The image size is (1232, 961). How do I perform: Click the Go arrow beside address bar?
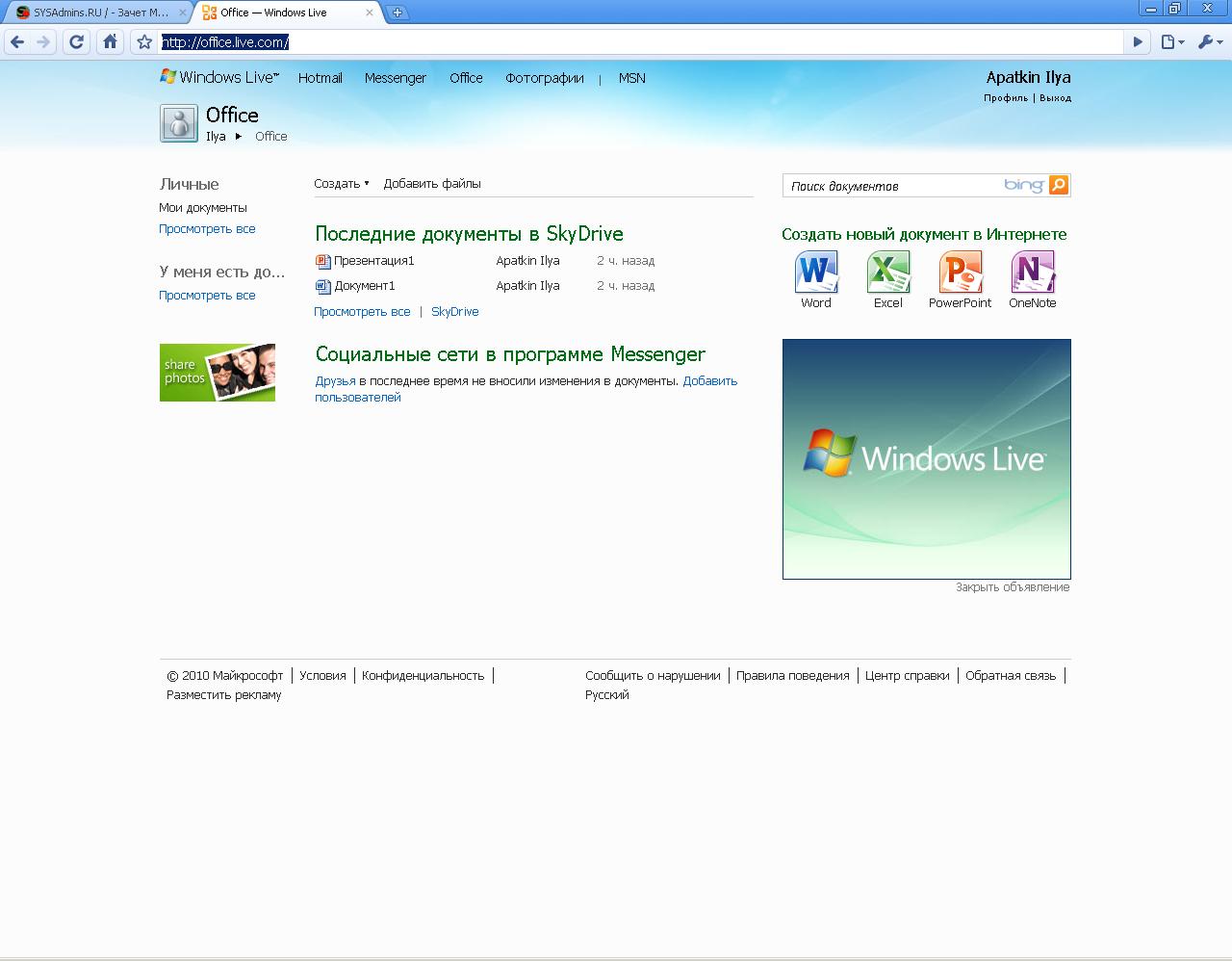[1139, 41]
